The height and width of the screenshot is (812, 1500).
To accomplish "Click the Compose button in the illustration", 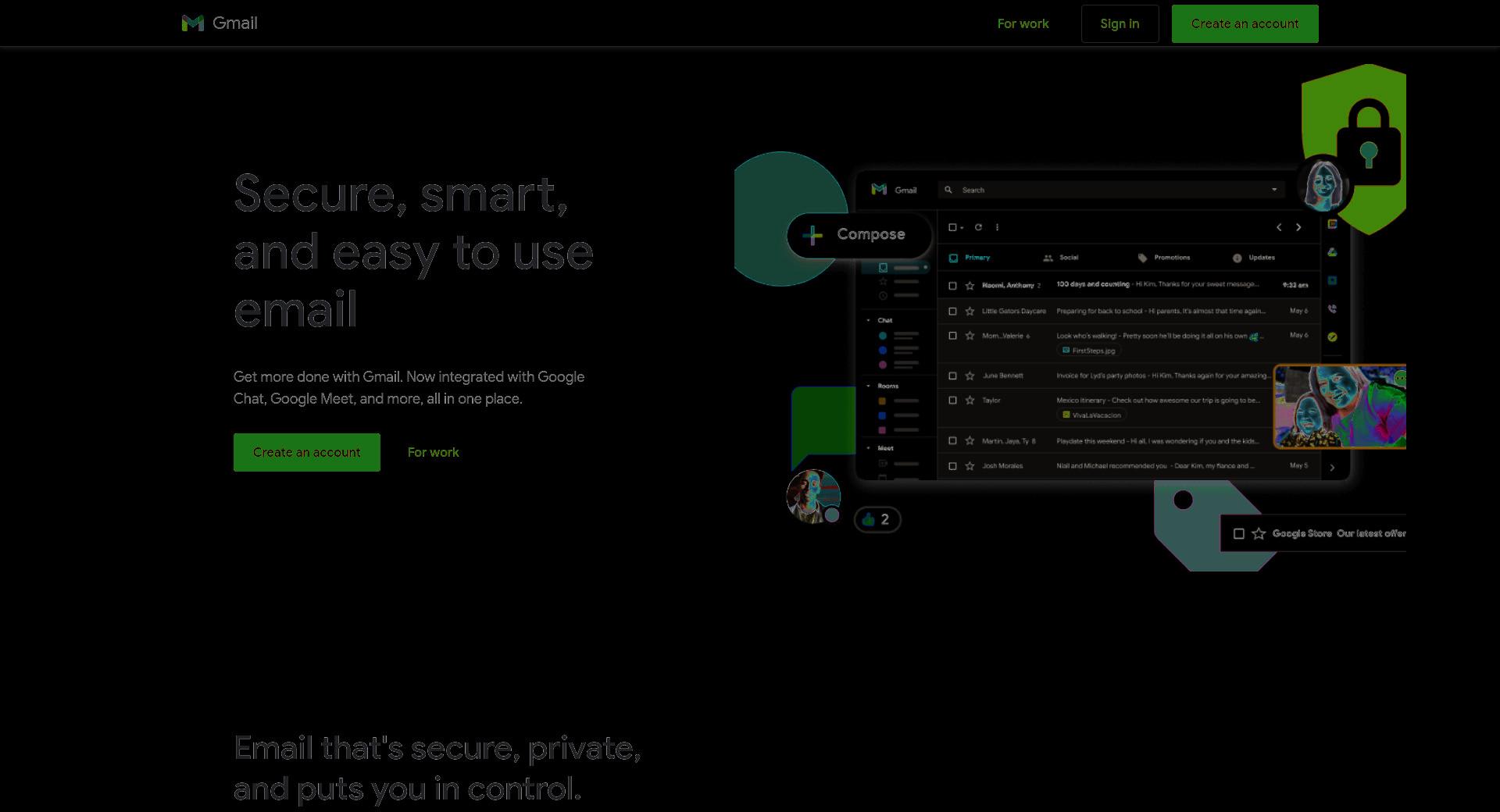I will [859, 234].
